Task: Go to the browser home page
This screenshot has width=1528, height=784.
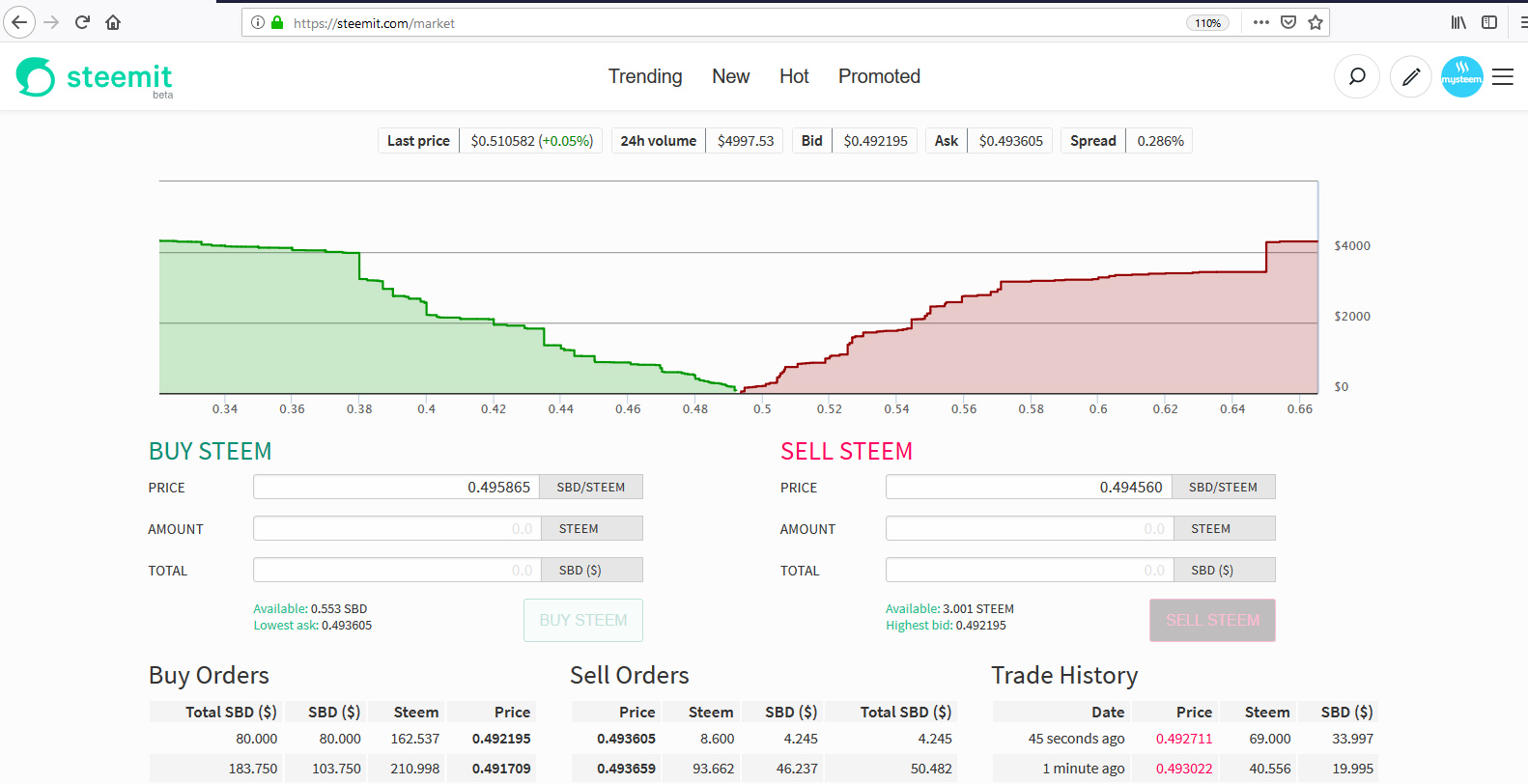Action: coord(113,22)
